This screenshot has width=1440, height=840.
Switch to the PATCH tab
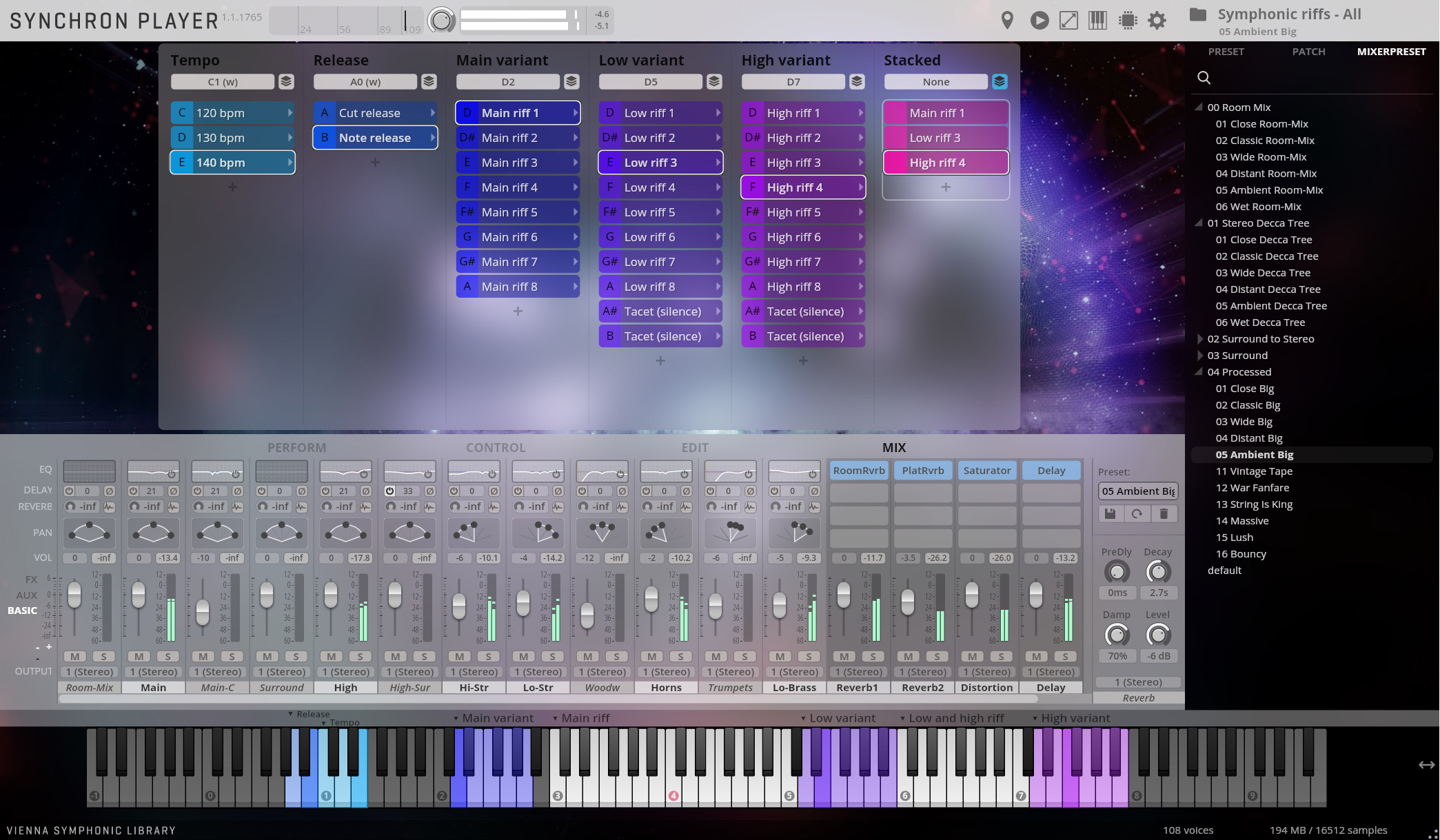(x=1308, y=52)
